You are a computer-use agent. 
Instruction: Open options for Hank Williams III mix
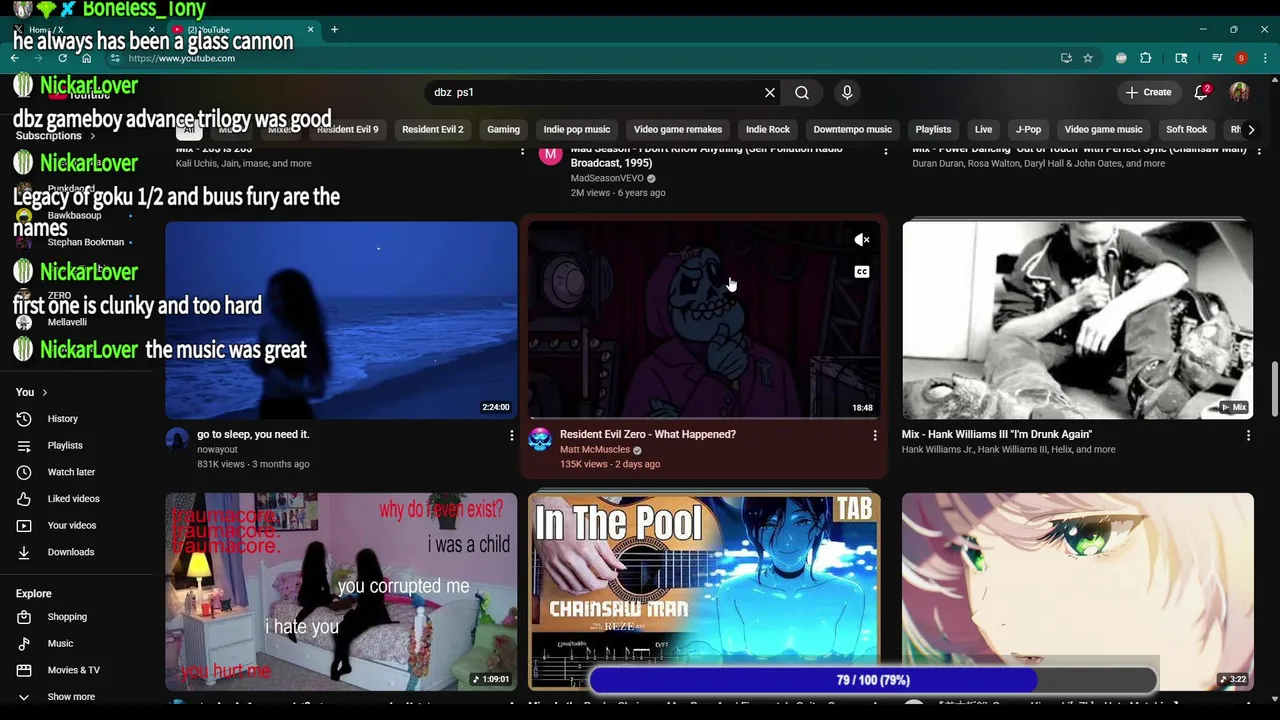click(x=1248, y=435)
